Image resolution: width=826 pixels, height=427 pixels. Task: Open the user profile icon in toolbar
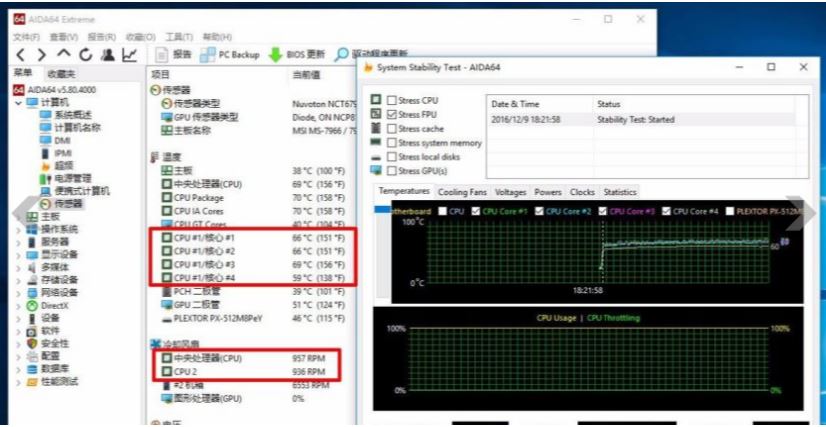coord(106,54)
